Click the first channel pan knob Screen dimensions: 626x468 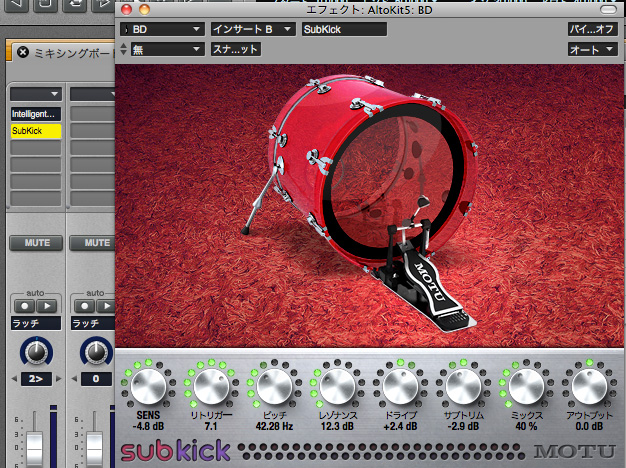[36, 351]
